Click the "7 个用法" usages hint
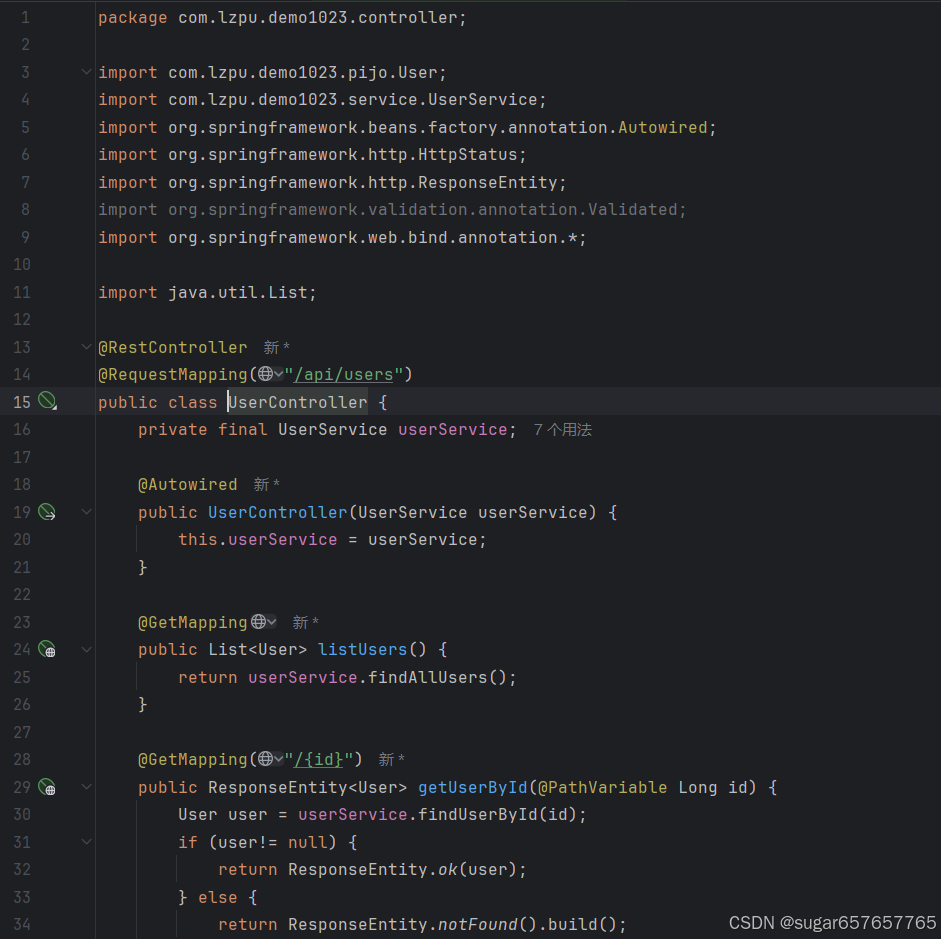941x939 pixels. point(562,430)
